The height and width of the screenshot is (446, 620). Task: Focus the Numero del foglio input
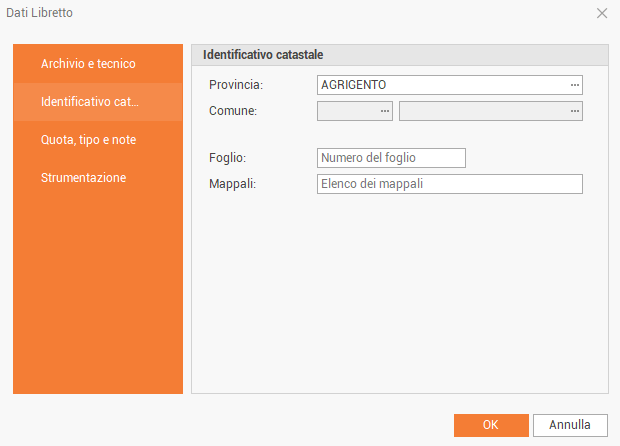pyautogui.click(x=391, y=158)
